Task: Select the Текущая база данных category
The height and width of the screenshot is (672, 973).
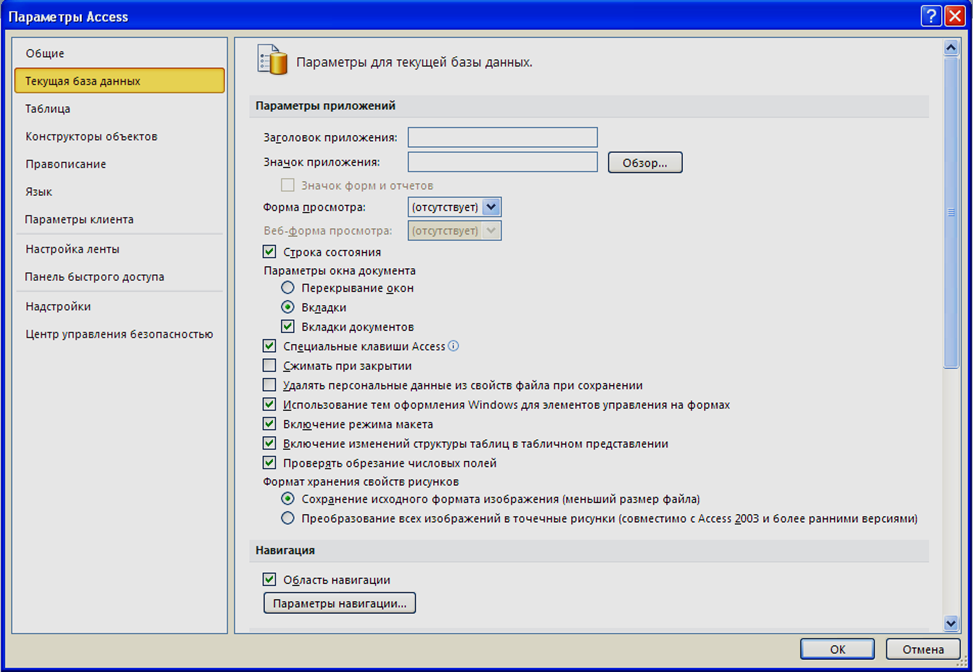Action: tap(119, 81)
